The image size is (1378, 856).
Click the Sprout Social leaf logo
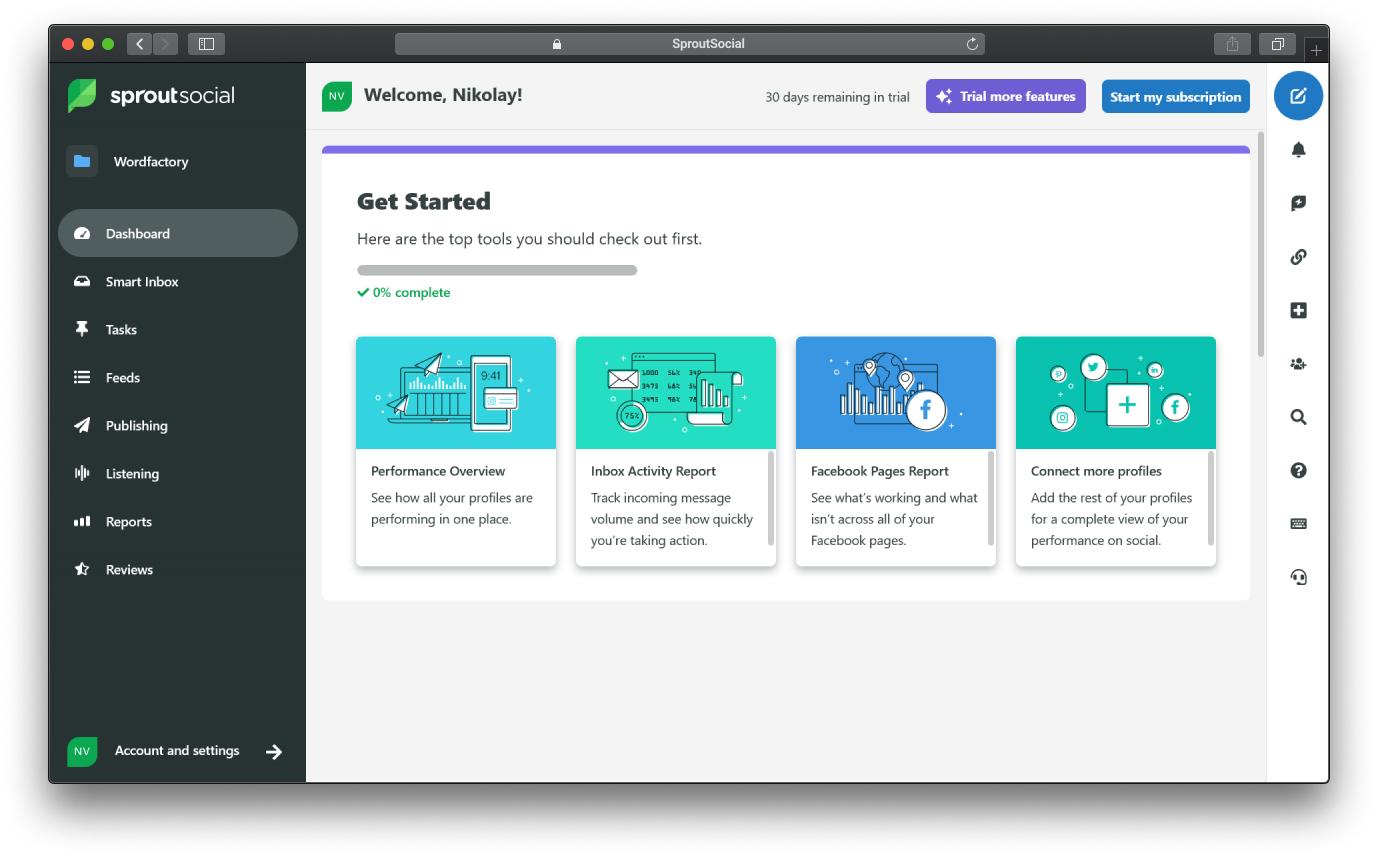[82, 96]
